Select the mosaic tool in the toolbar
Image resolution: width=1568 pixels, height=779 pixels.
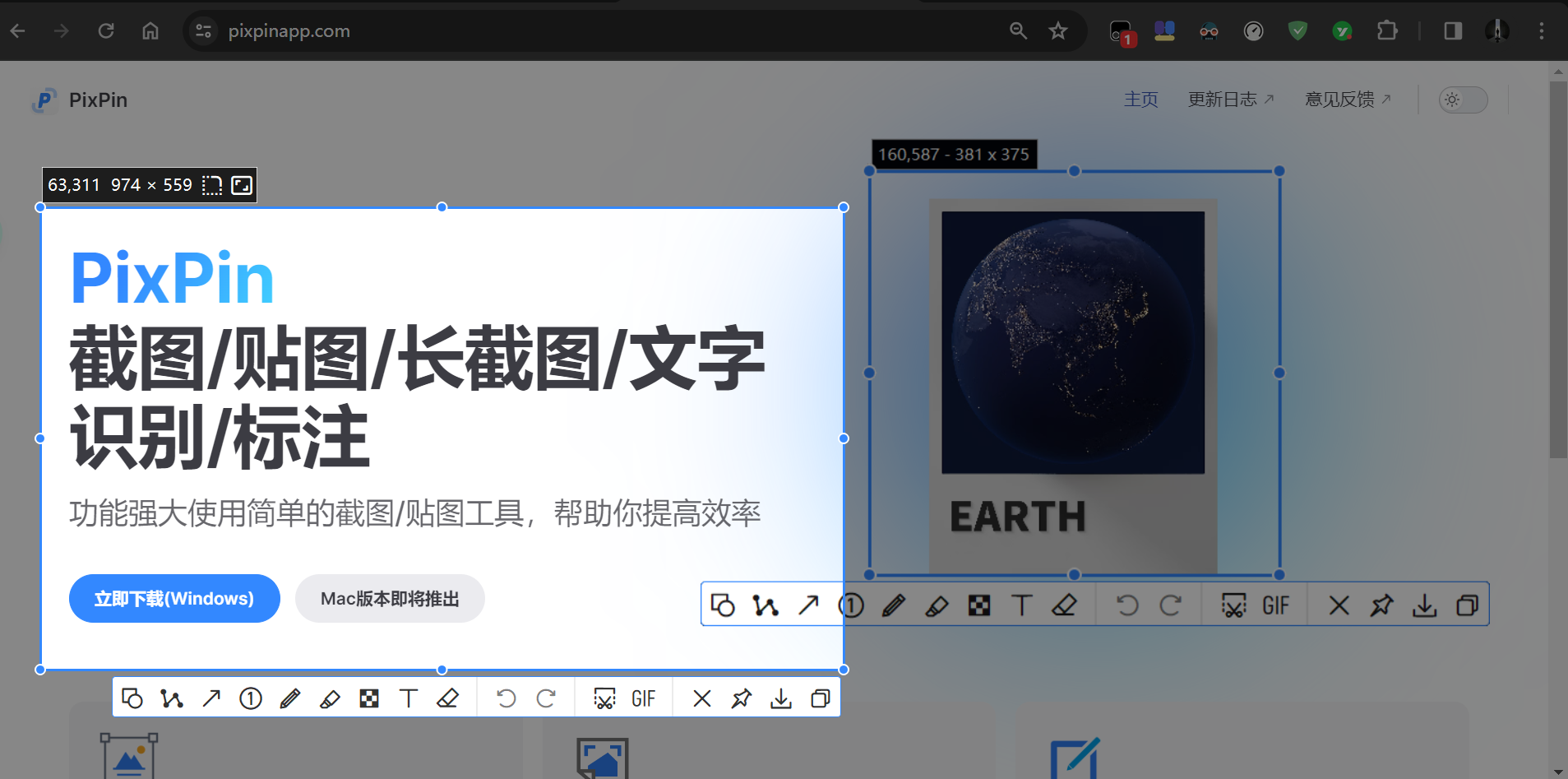click(x=368, y=698)
